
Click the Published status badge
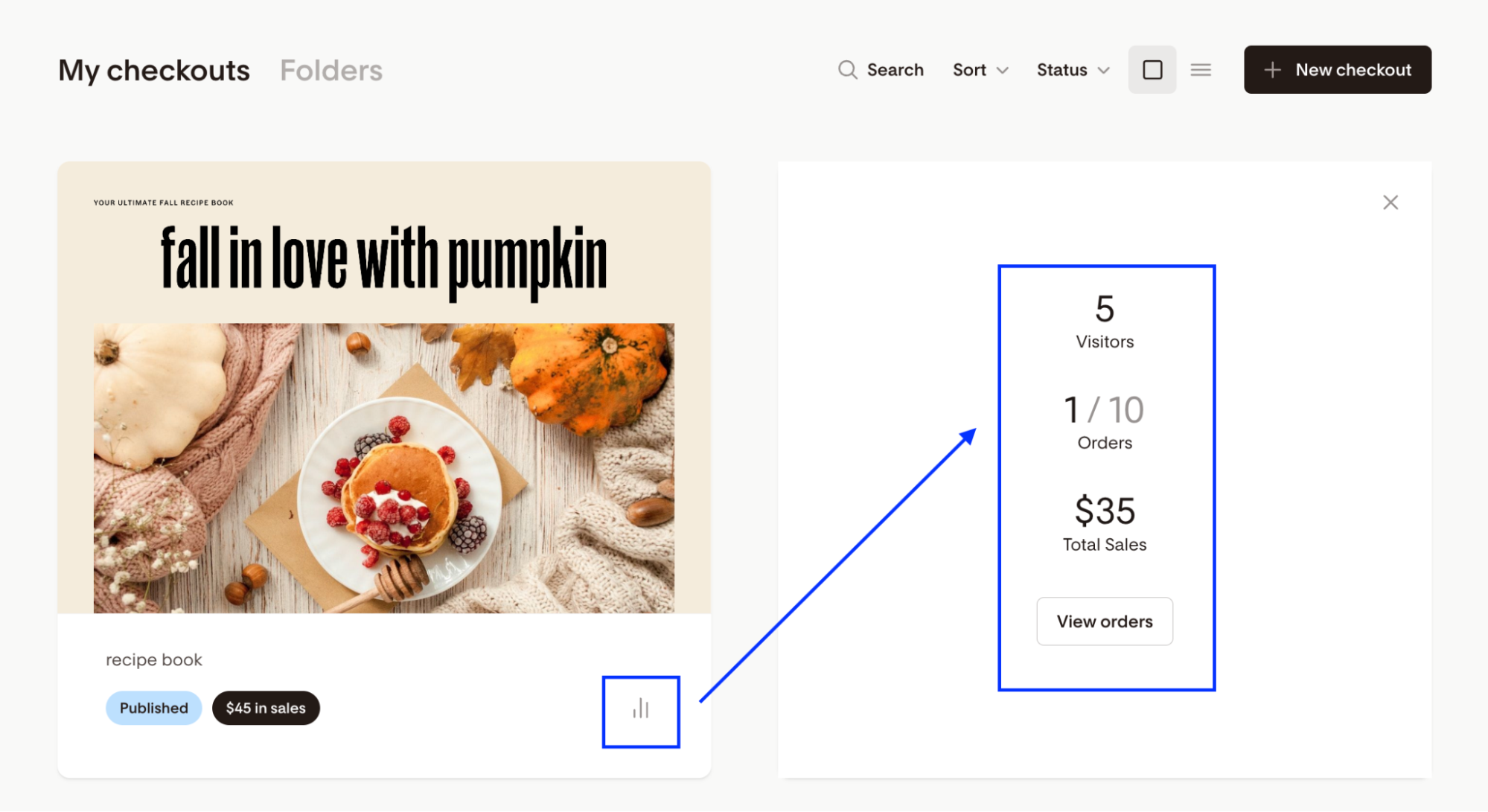[153, 708]
